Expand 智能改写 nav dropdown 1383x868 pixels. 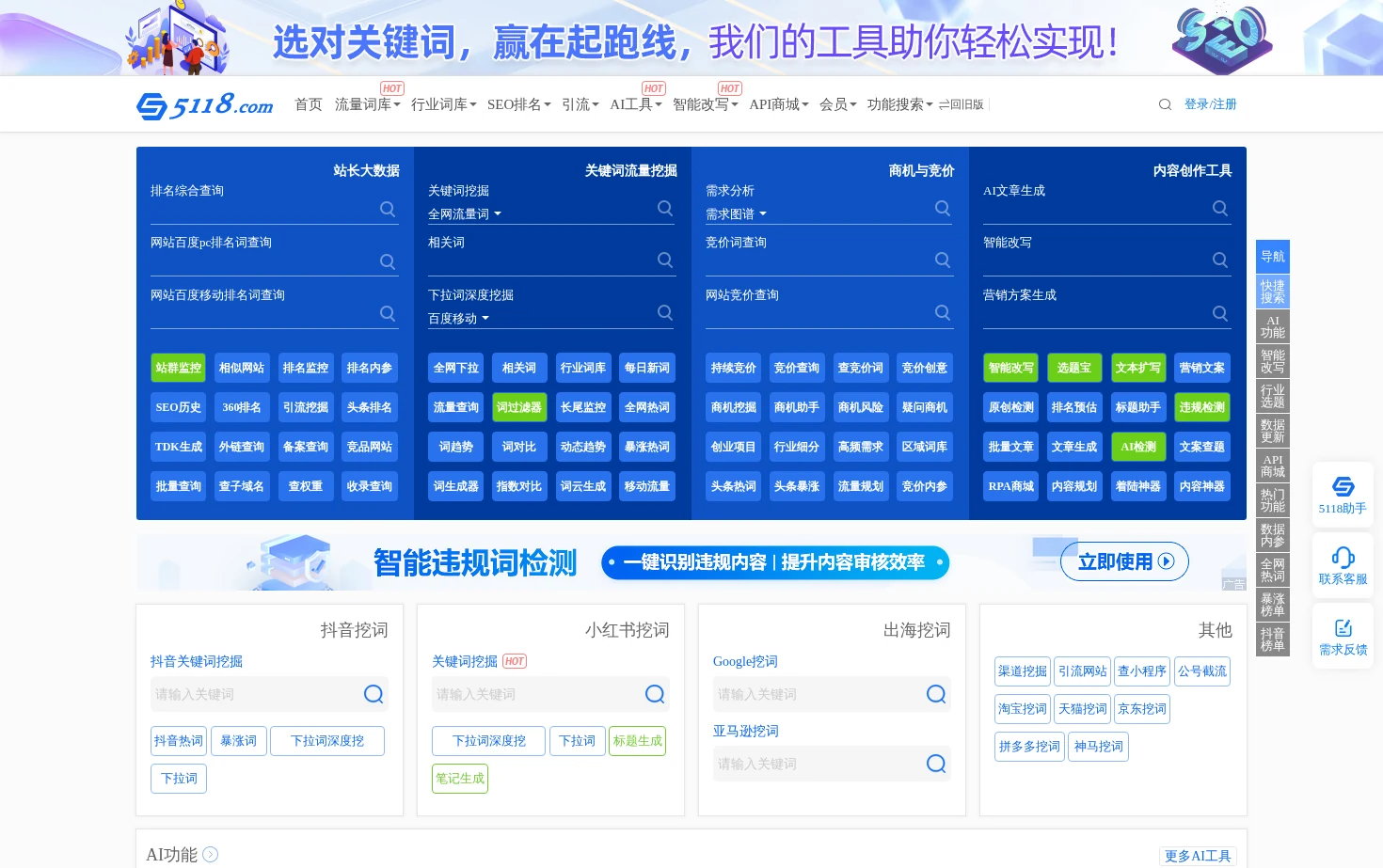point(706,104)
